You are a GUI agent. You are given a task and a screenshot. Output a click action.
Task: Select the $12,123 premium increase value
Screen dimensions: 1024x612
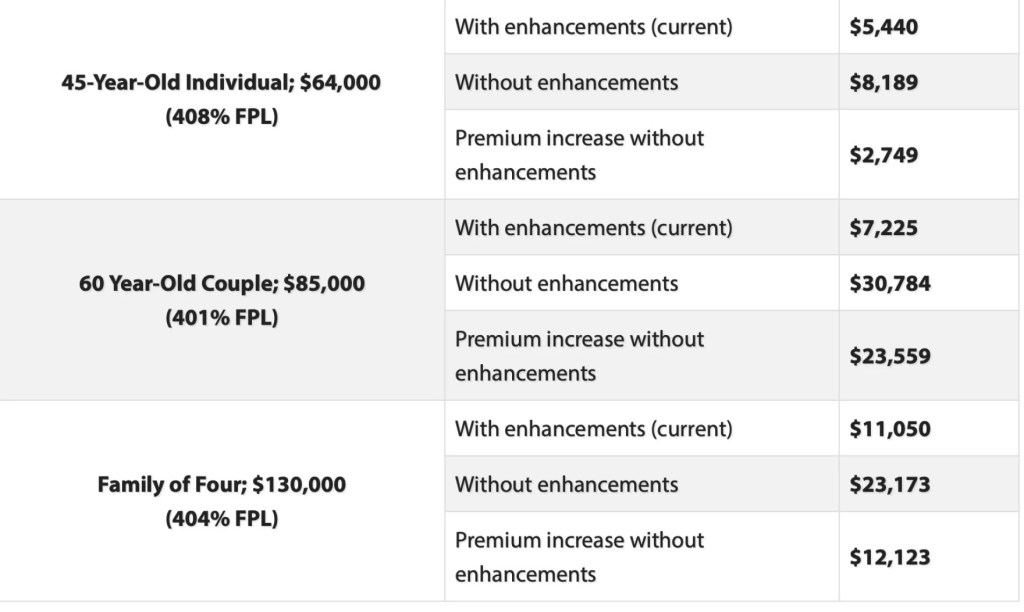coord(890,557)
